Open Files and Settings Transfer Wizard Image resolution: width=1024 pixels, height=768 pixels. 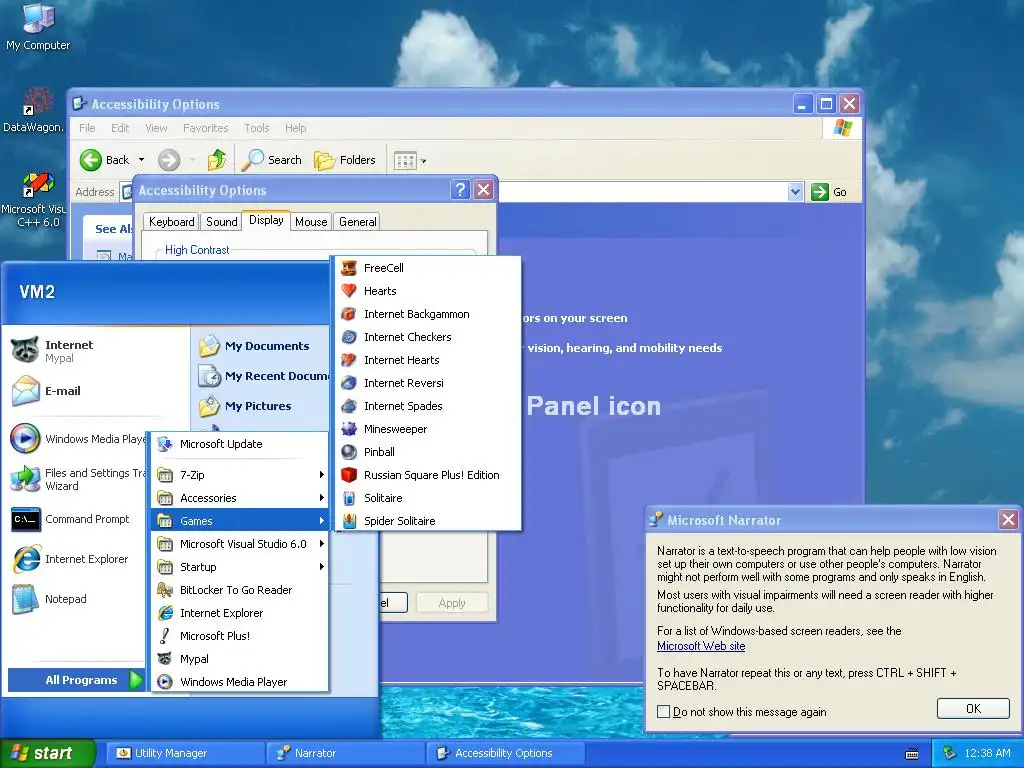(76, 479)
